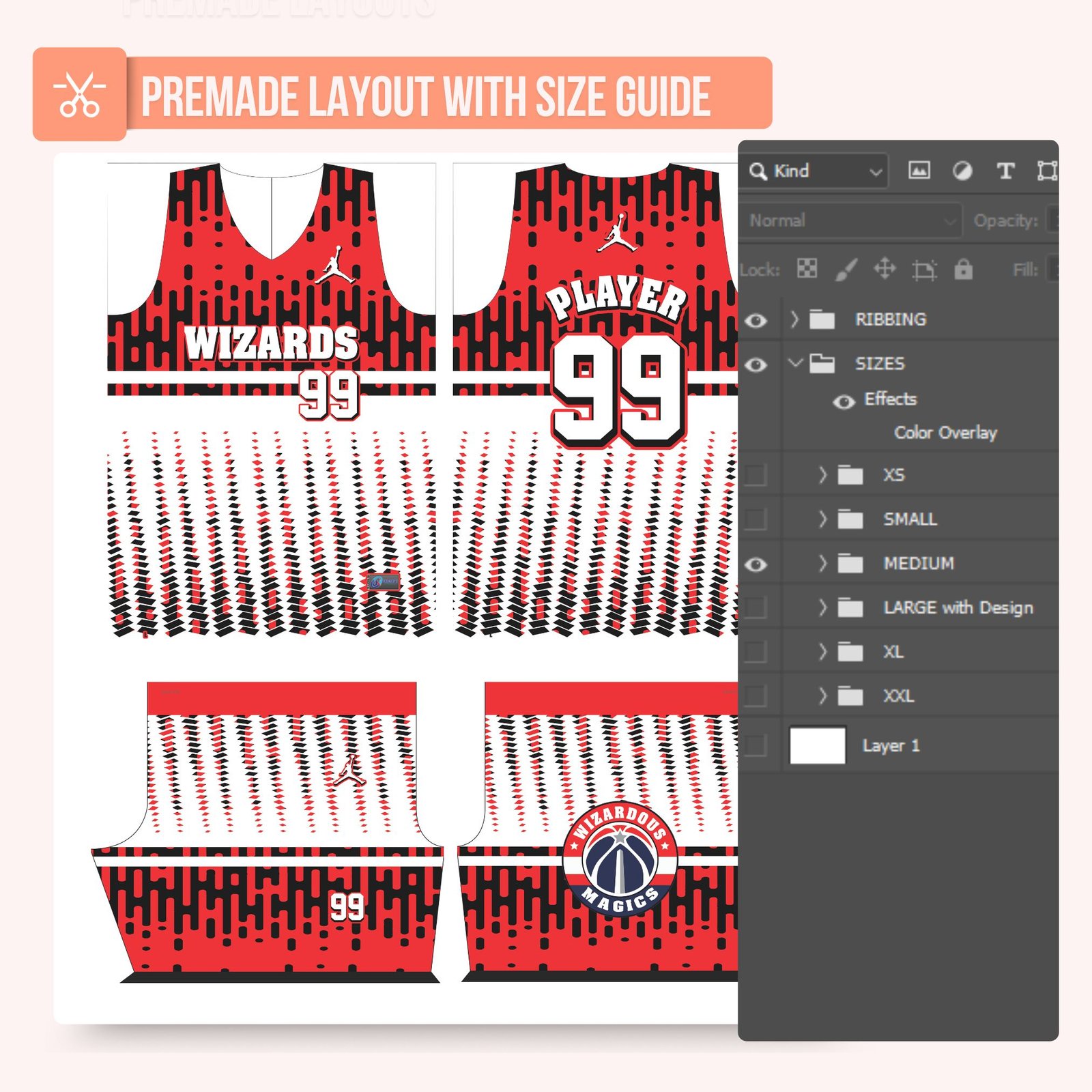Image resolution: width=1092 pixels, height=1092 pixels.
Task: Toggle the Effects visibility eye icon
Action: (x=844, y=402)
